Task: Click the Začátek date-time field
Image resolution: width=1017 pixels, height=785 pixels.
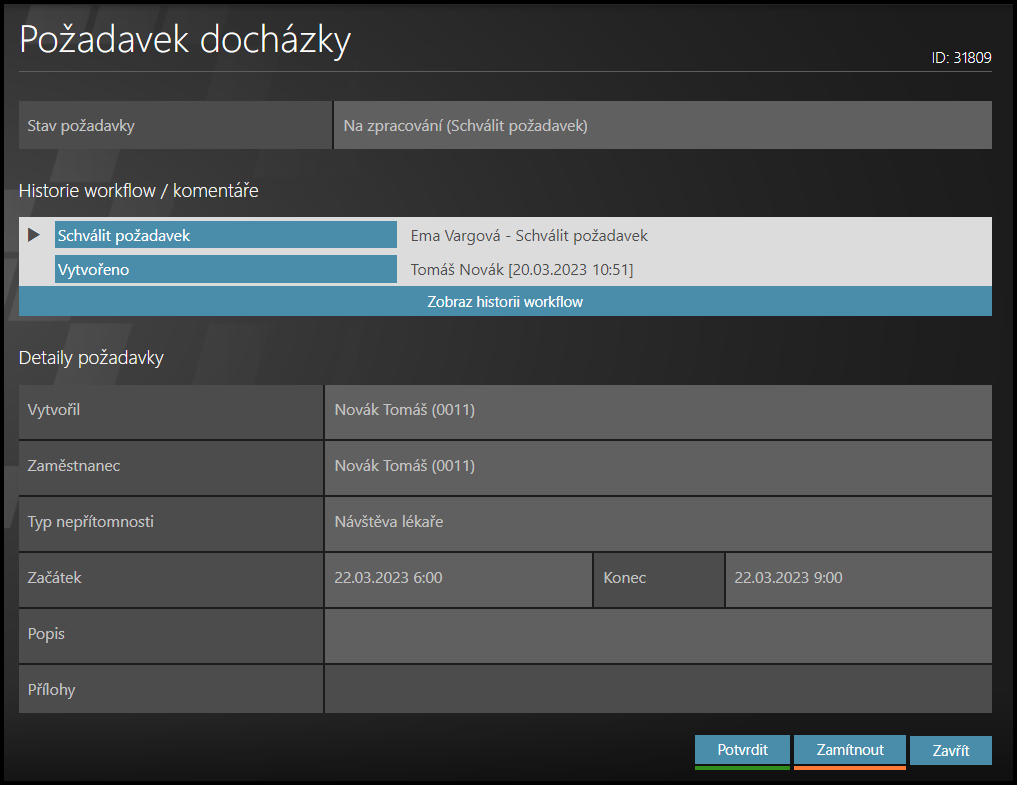Action: point(458,579)
